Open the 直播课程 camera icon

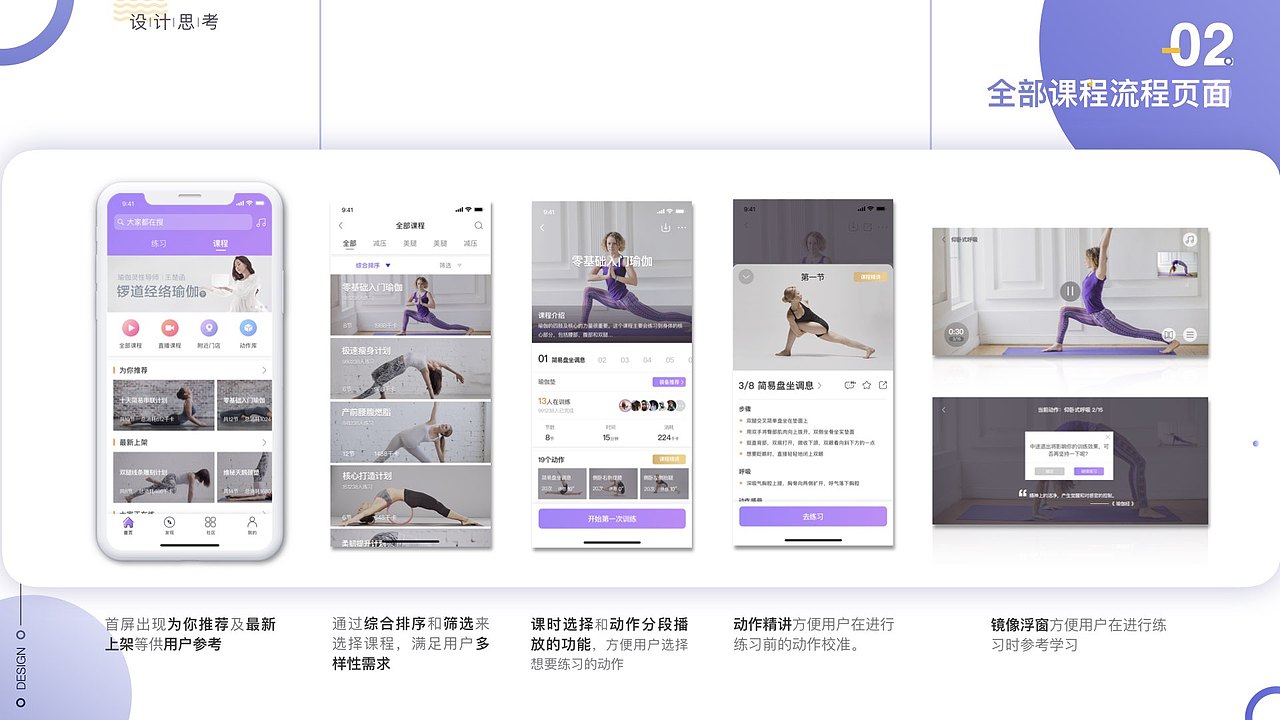(169, 327)
